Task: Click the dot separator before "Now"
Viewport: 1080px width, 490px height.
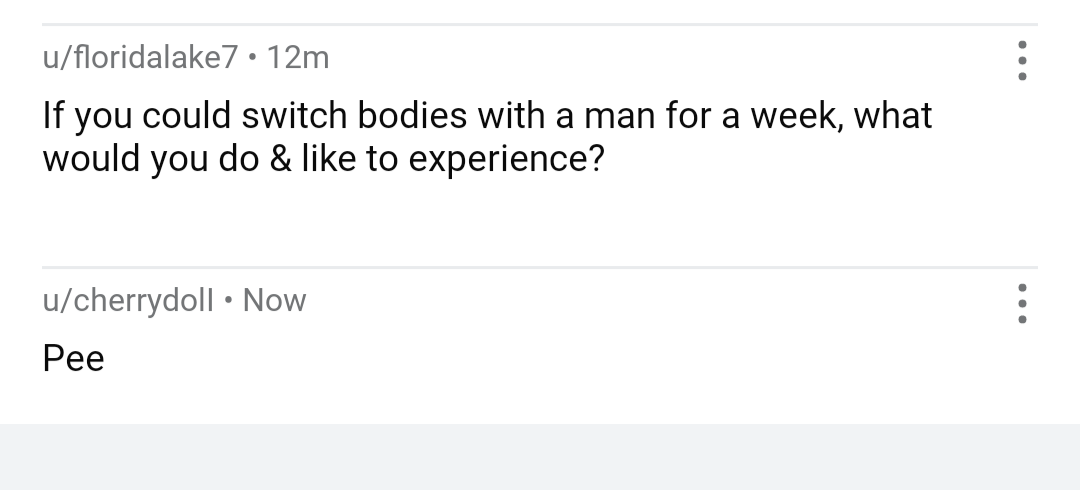Action: click(228, 300)
